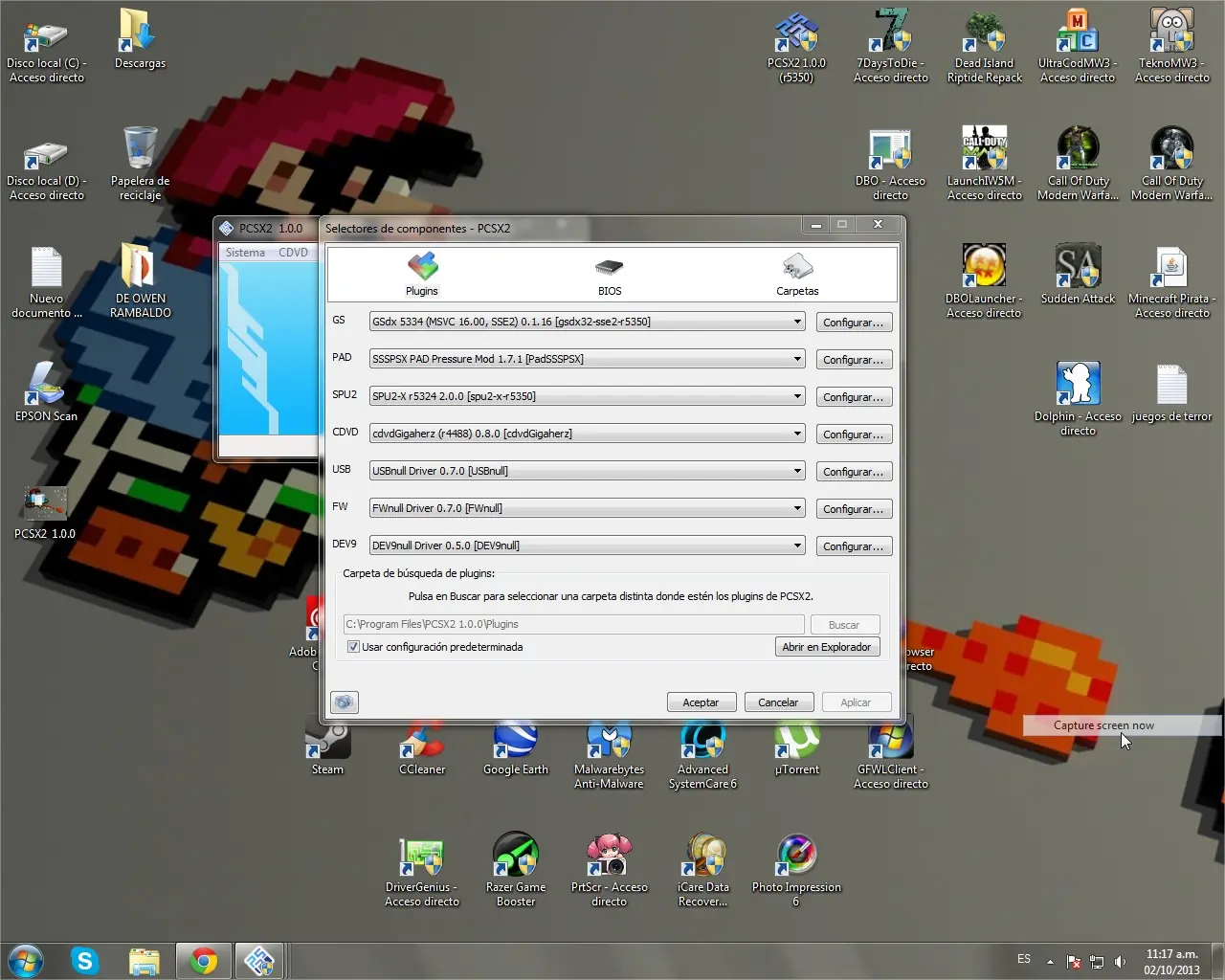Open the Windows Start menu
Screen dimensions: 1225x980
pyautogui.click(x=26, y=960)
